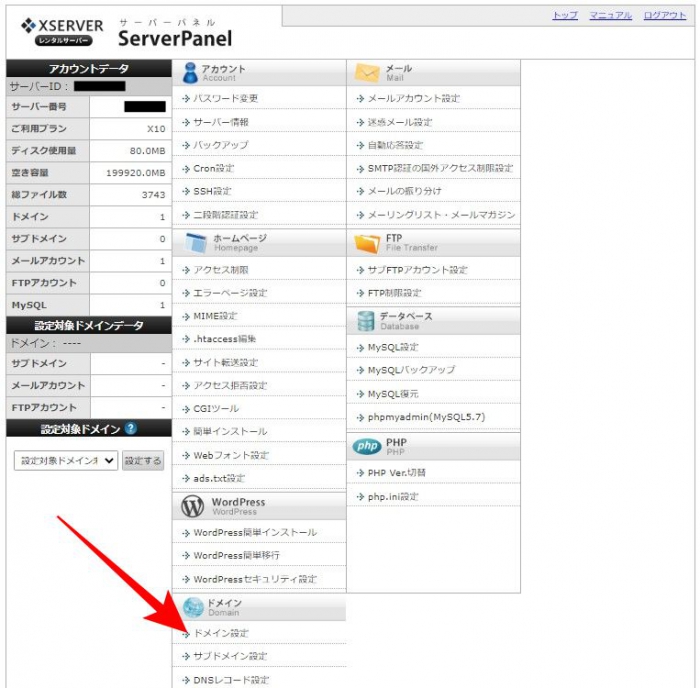Click the php logo icon
Viewport: 700px width, 688px height.
(x=367, y=446)
